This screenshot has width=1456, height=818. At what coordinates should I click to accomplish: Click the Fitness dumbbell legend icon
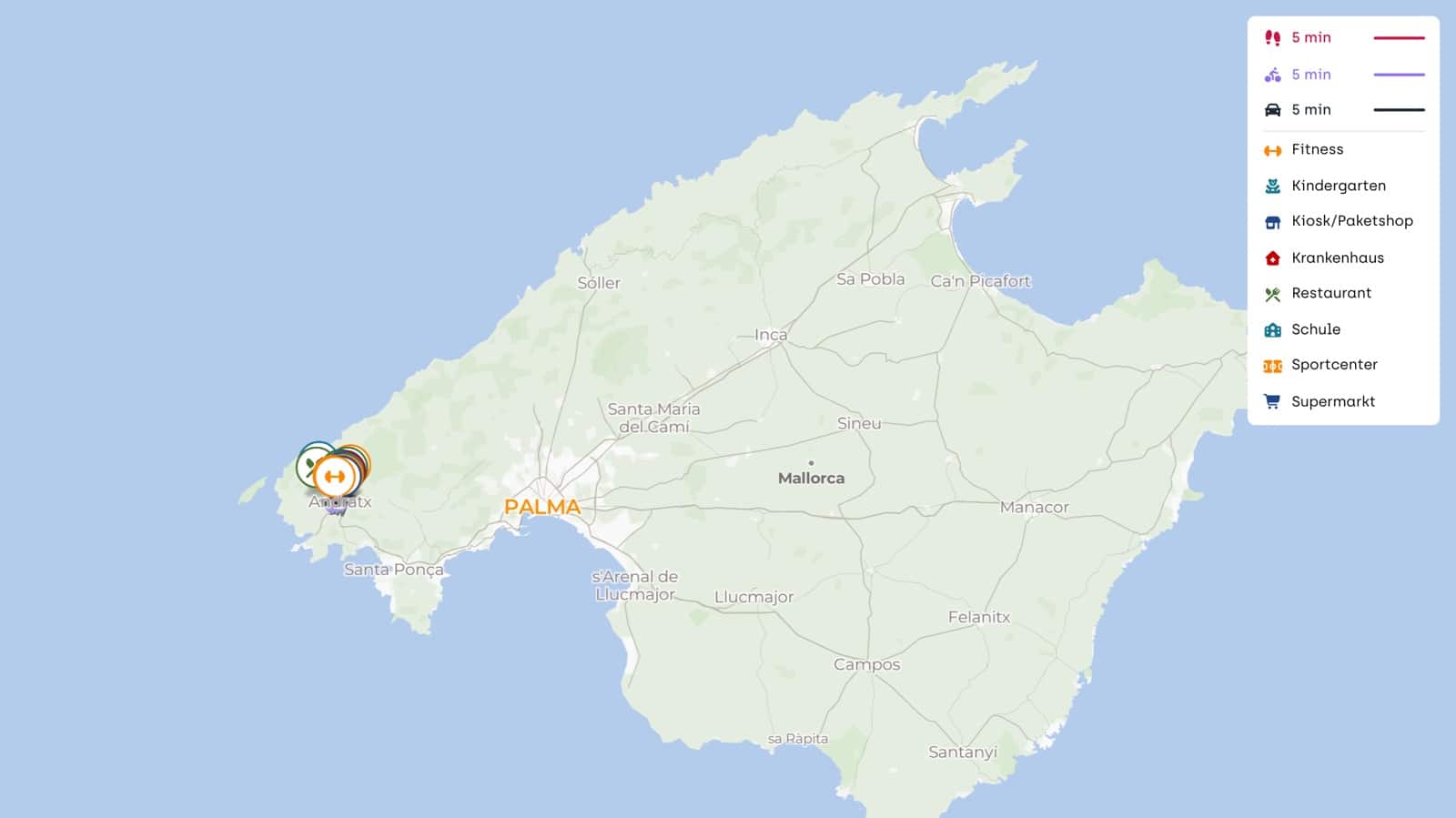pyautogui.click(x=1272, y=150)
